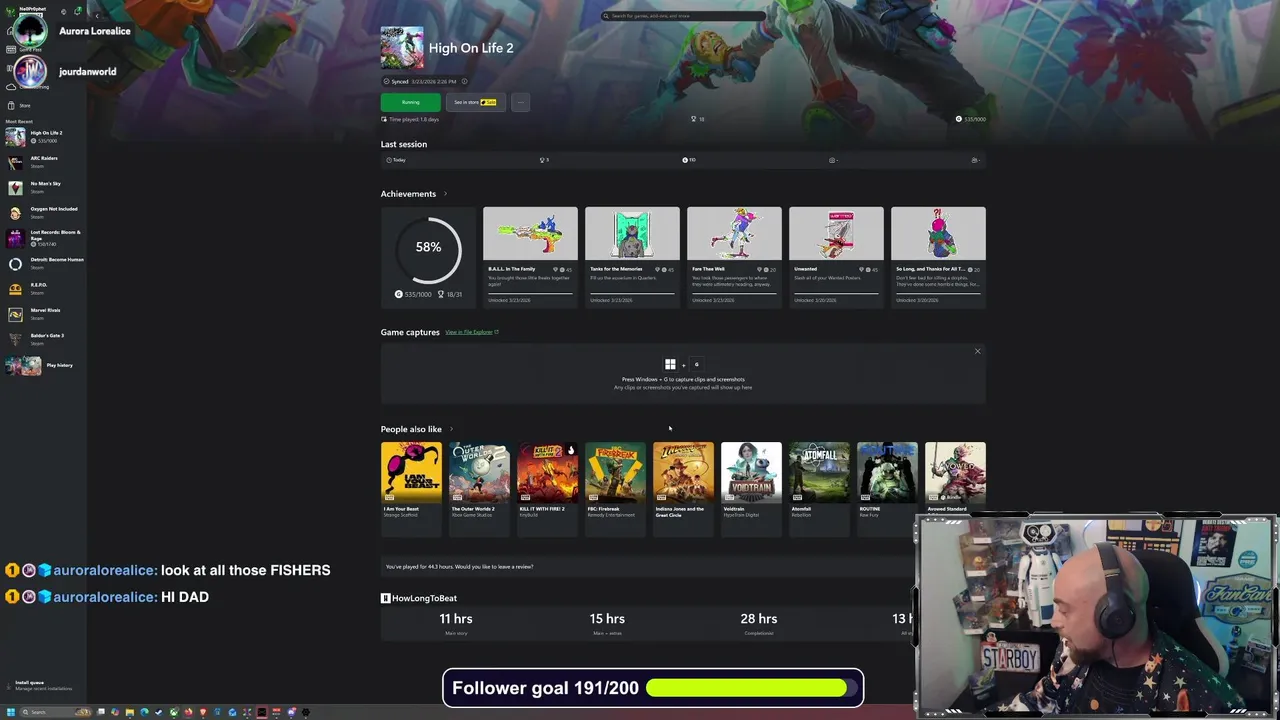Click the gamerscore 535/1000 in header
The image size is (1280, 720).
(970, 119)
